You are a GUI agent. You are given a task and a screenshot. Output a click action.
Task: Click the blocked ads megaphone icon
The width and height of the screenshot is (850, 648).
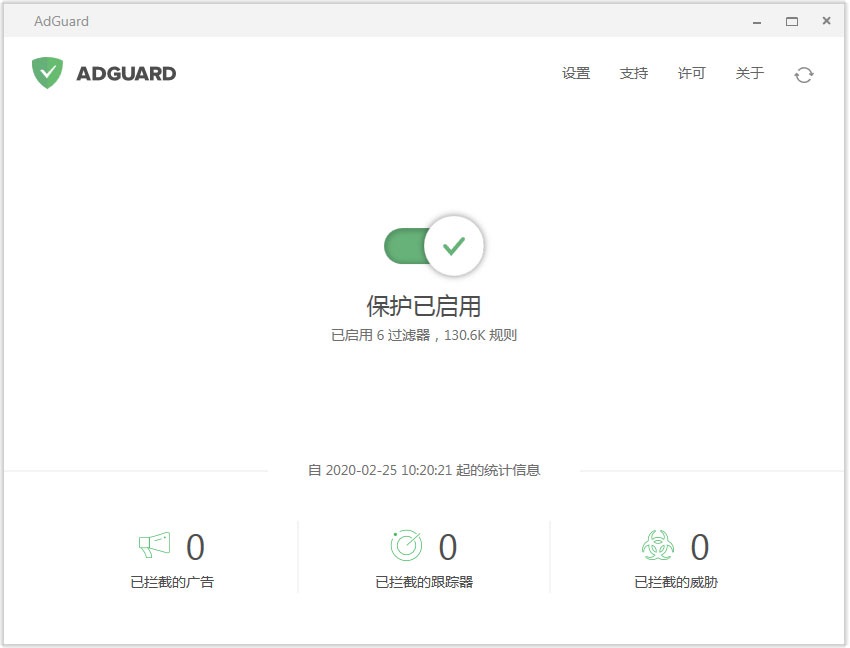pyautogui.click(x=154, y=545)
